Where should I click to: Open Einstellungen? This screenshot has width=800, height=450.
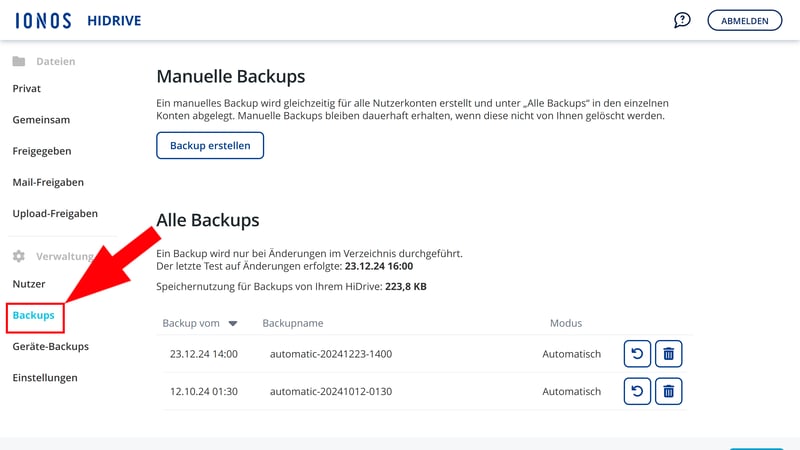tap(45, 378)
